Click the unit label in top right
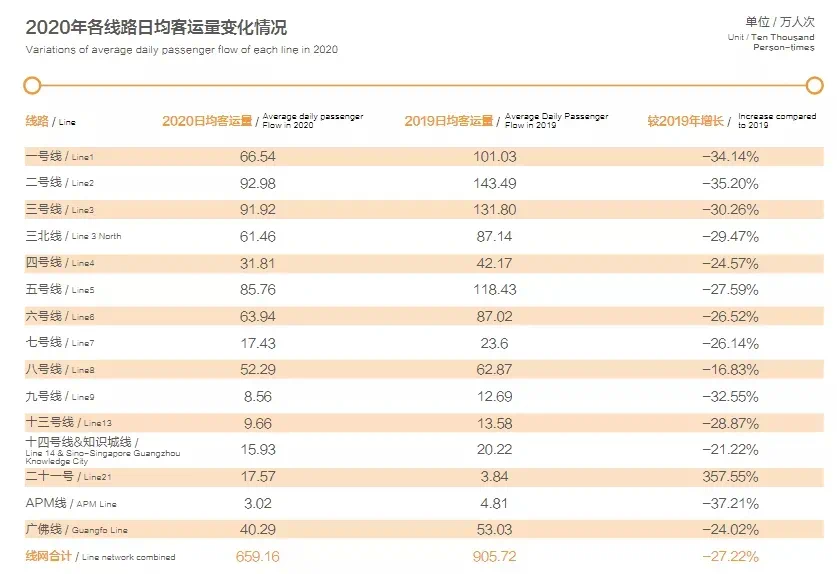The width and height of the screenshot is (837, 574). pyautogui.click(x=780, y=21)
